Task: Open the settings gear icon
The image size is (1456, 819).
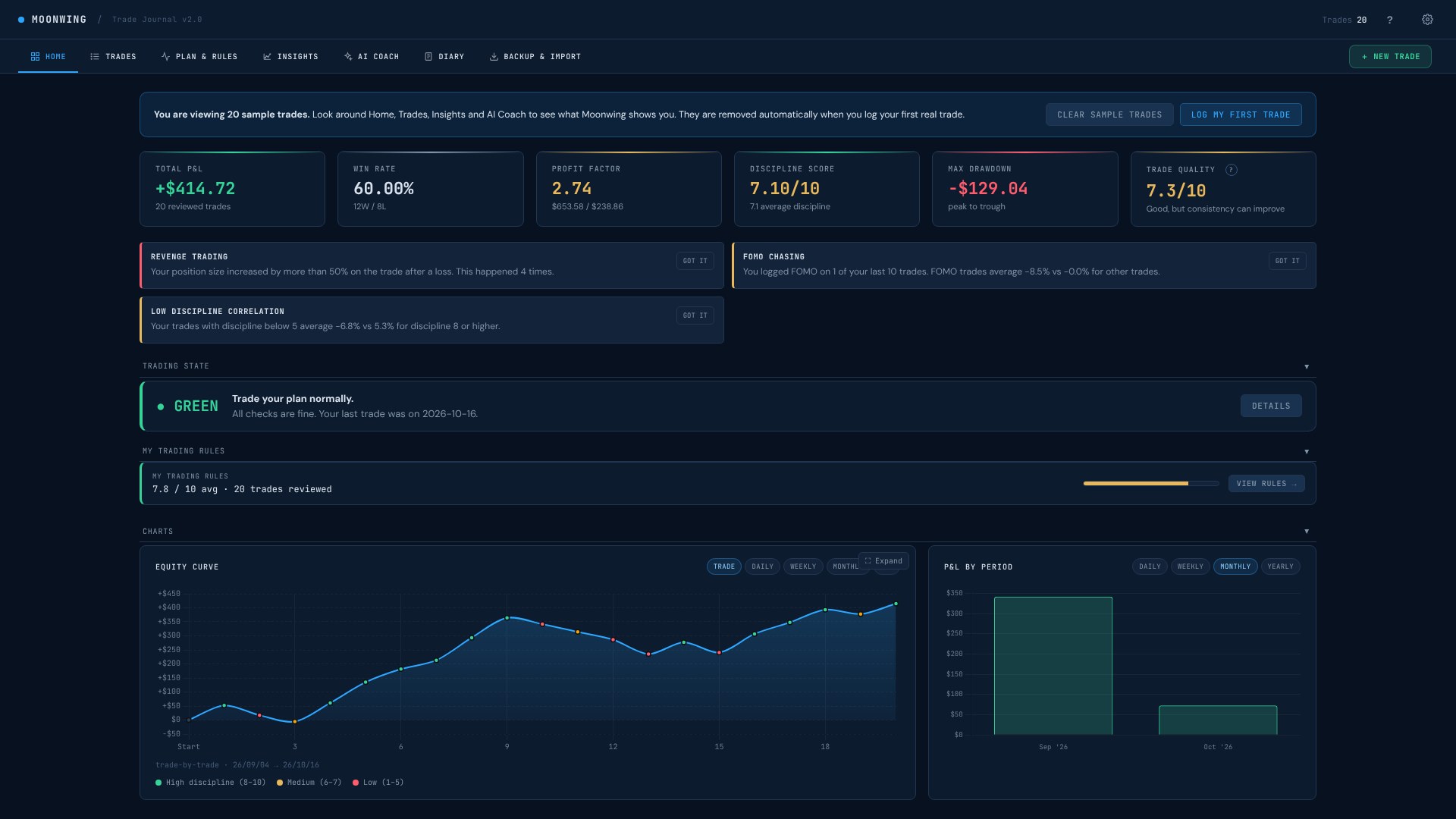Action: click(1427, 20)
